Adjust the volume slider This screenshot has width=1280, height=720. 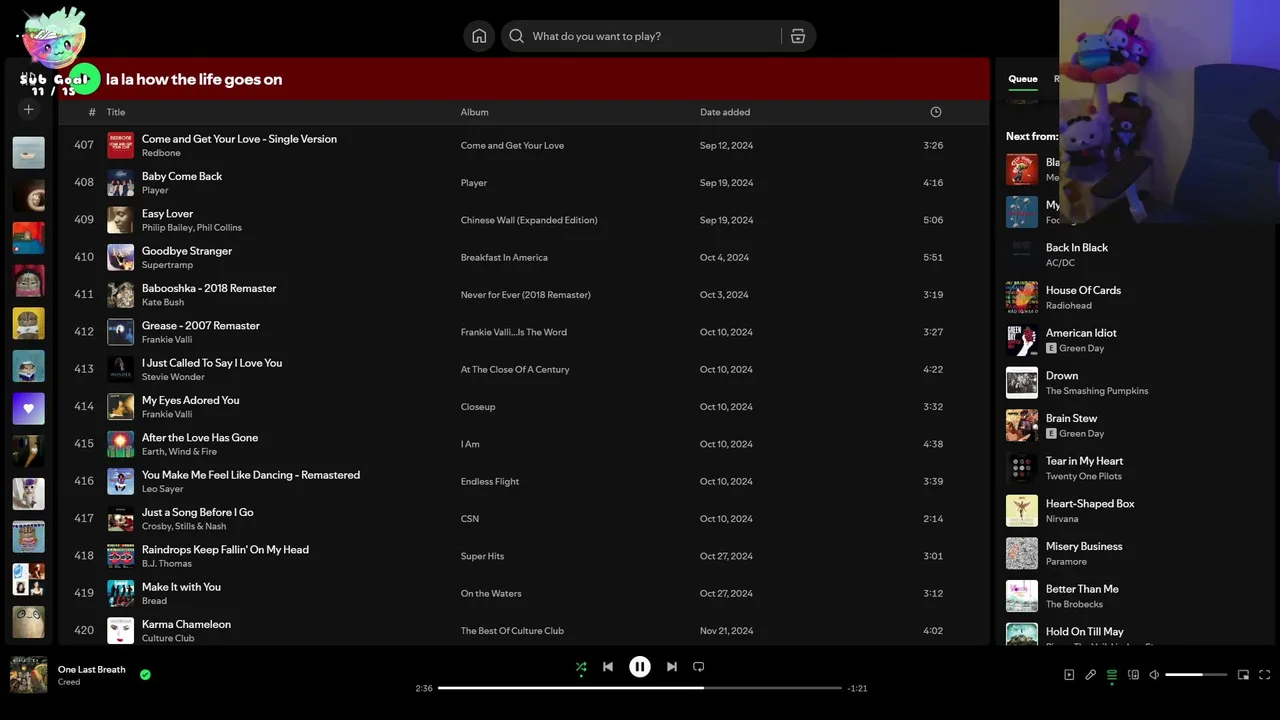pos(1196,675)
